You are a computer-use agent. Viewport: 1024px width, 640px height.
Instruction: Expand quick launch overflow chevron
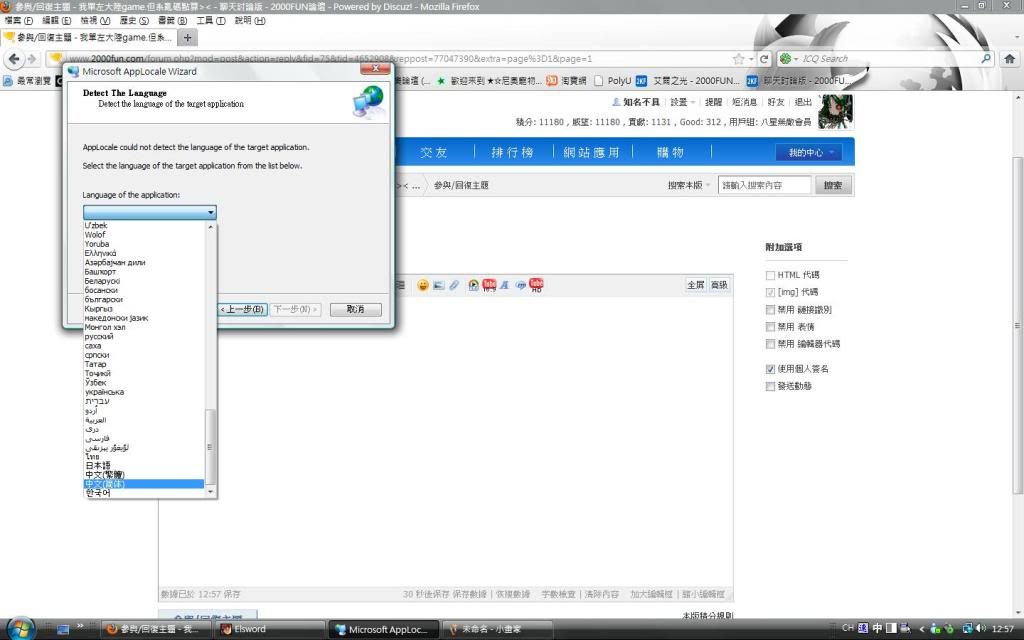coord(80,626)
